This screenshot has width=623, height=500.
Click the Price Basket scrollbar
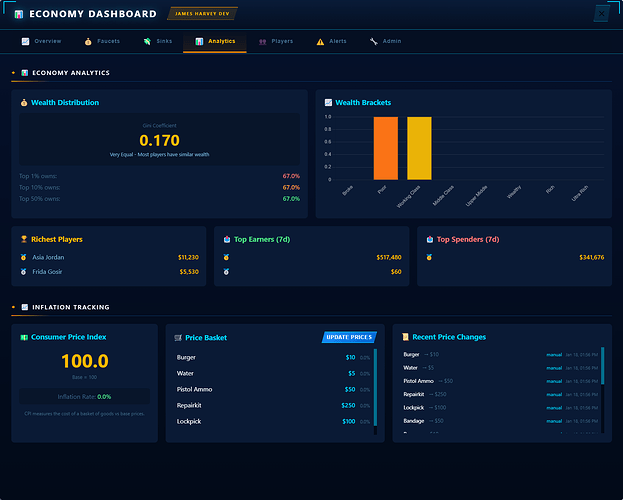[375, 390]
